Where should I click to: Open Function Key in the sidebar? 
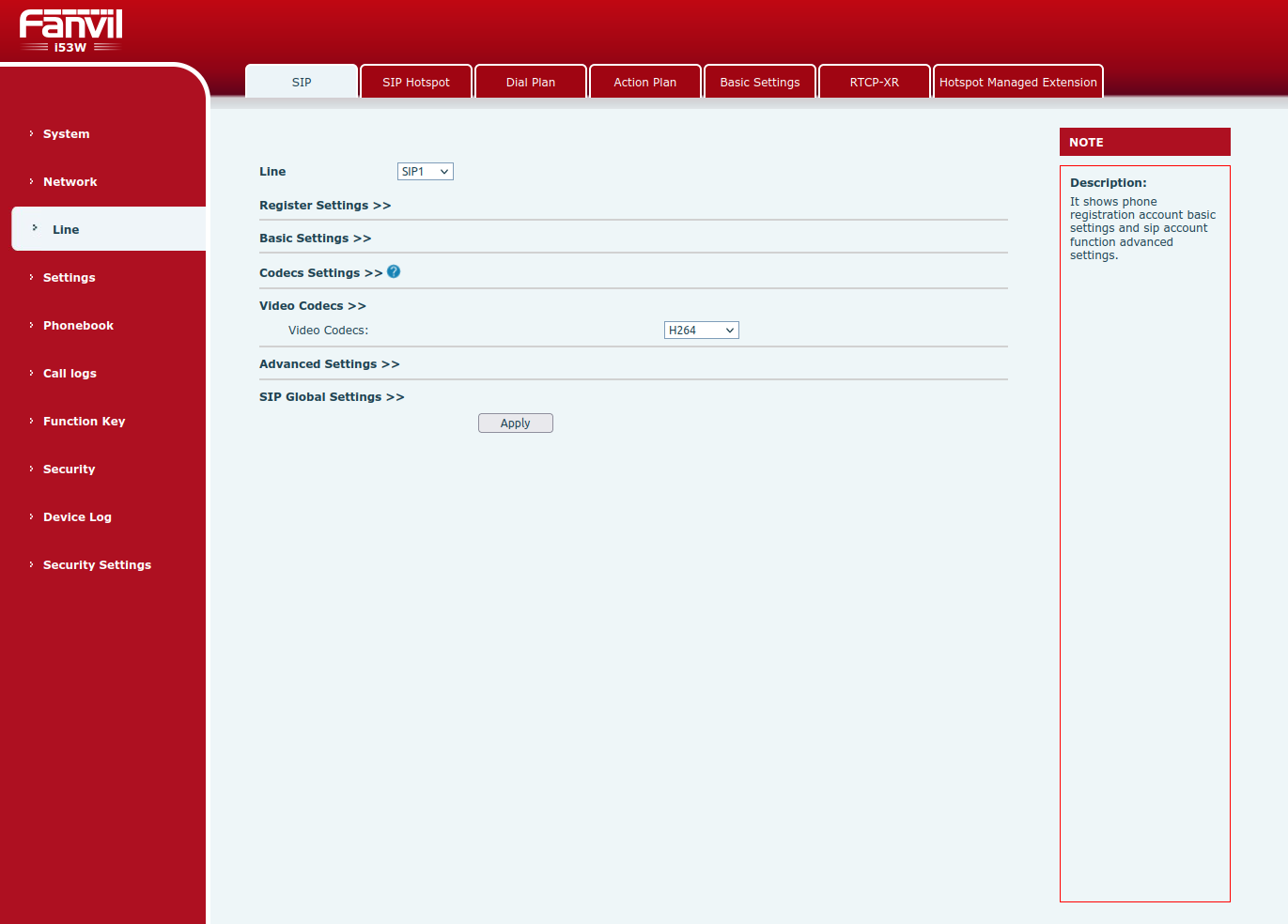pyautogui.click(x=84, y=422)
